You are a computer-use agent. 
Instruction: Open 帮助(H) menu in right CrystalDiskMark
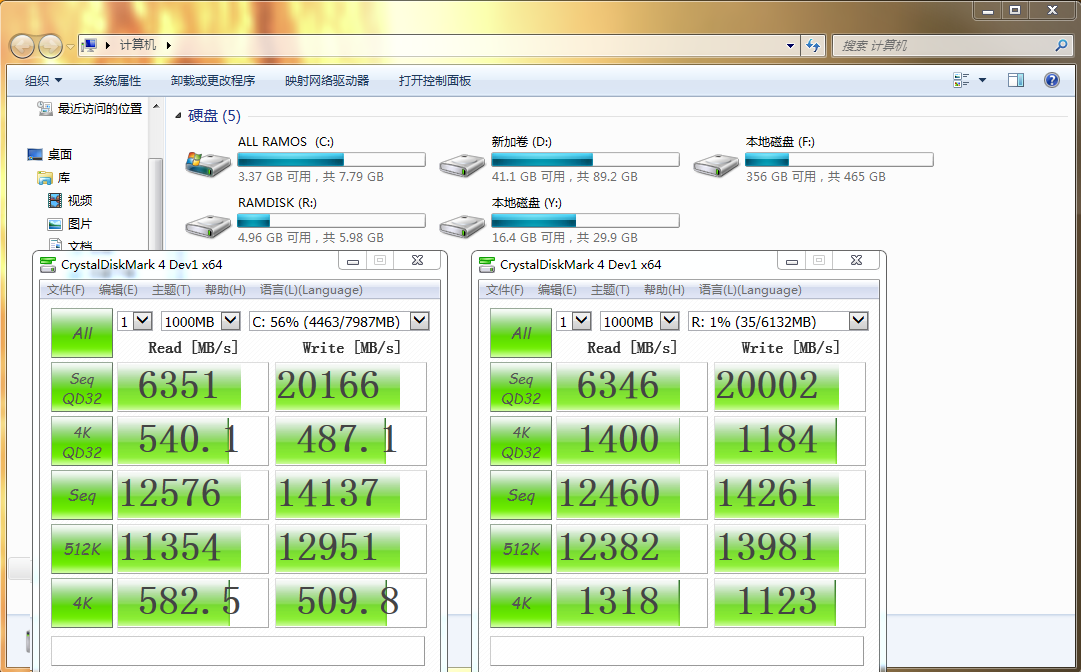coord(664,289)
